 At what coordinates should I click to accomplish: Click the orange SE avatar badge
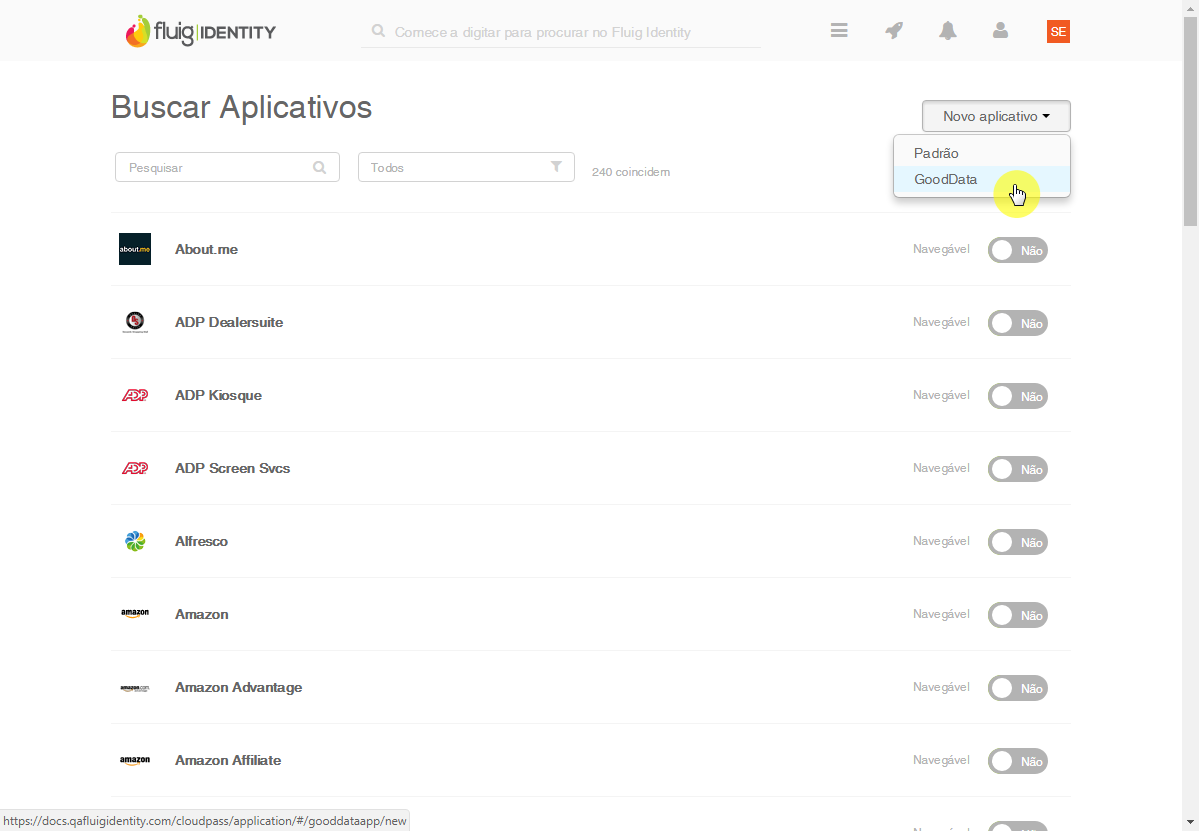click(x=1058, y=32)
